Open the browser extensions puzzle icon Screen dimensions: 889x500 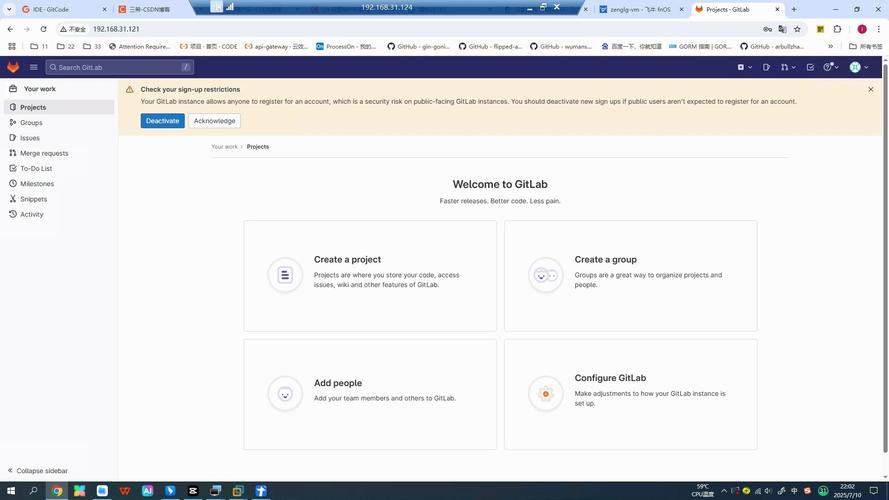tap(837, 29)
